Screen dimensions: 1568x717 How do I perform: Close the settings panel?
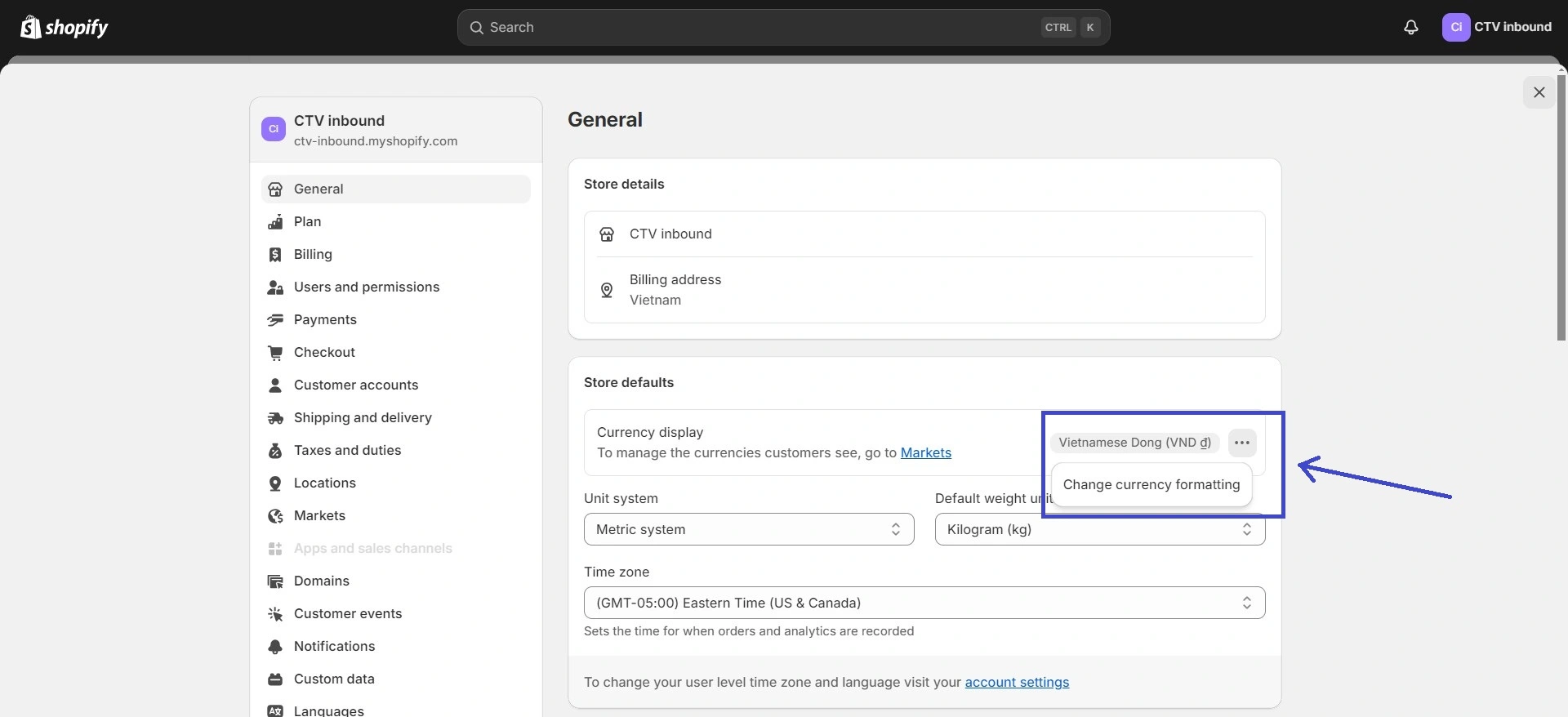point(1539,92)
